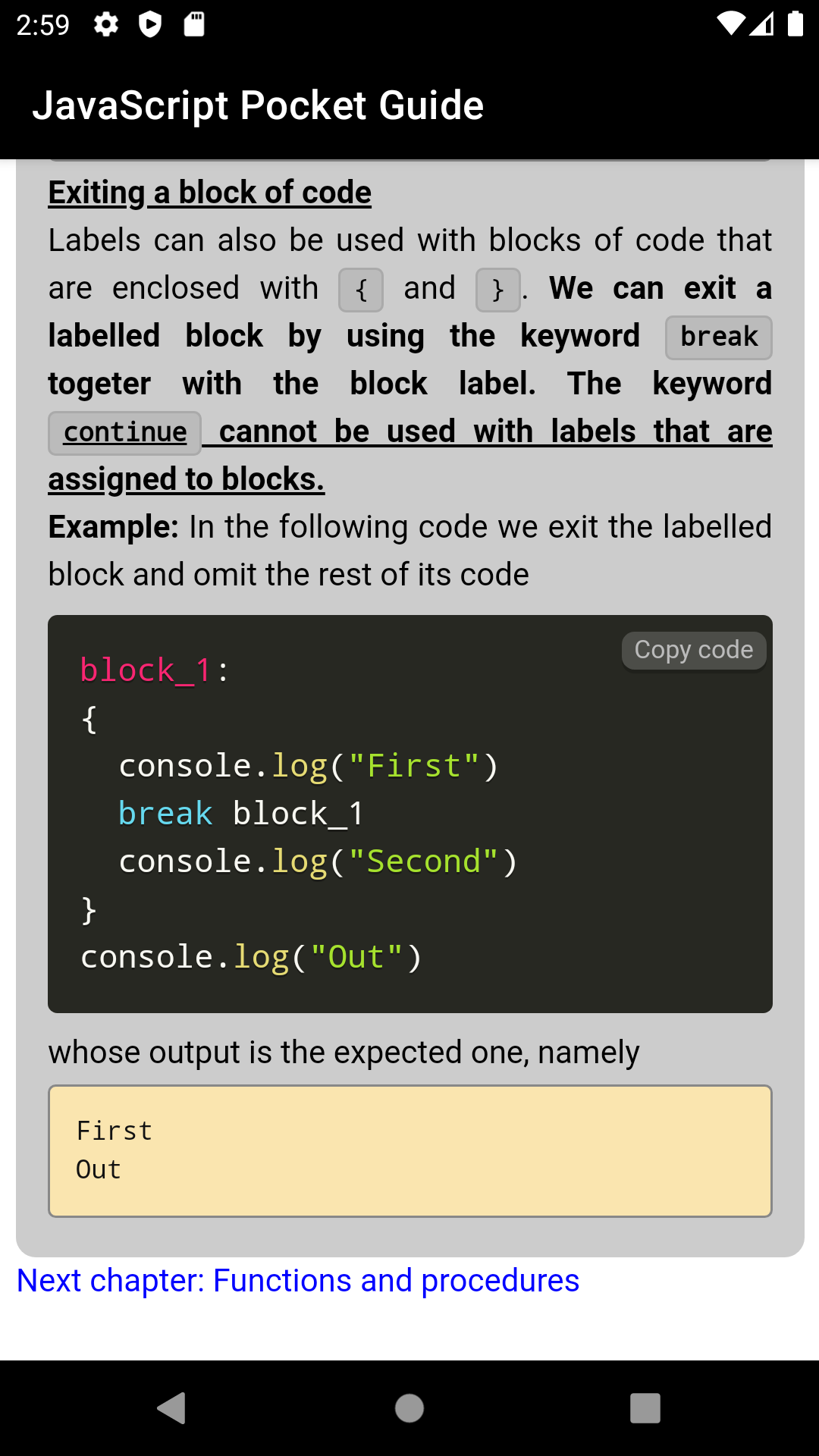
Task: Tap the Android home circle button
Action: pos(409,1408)
